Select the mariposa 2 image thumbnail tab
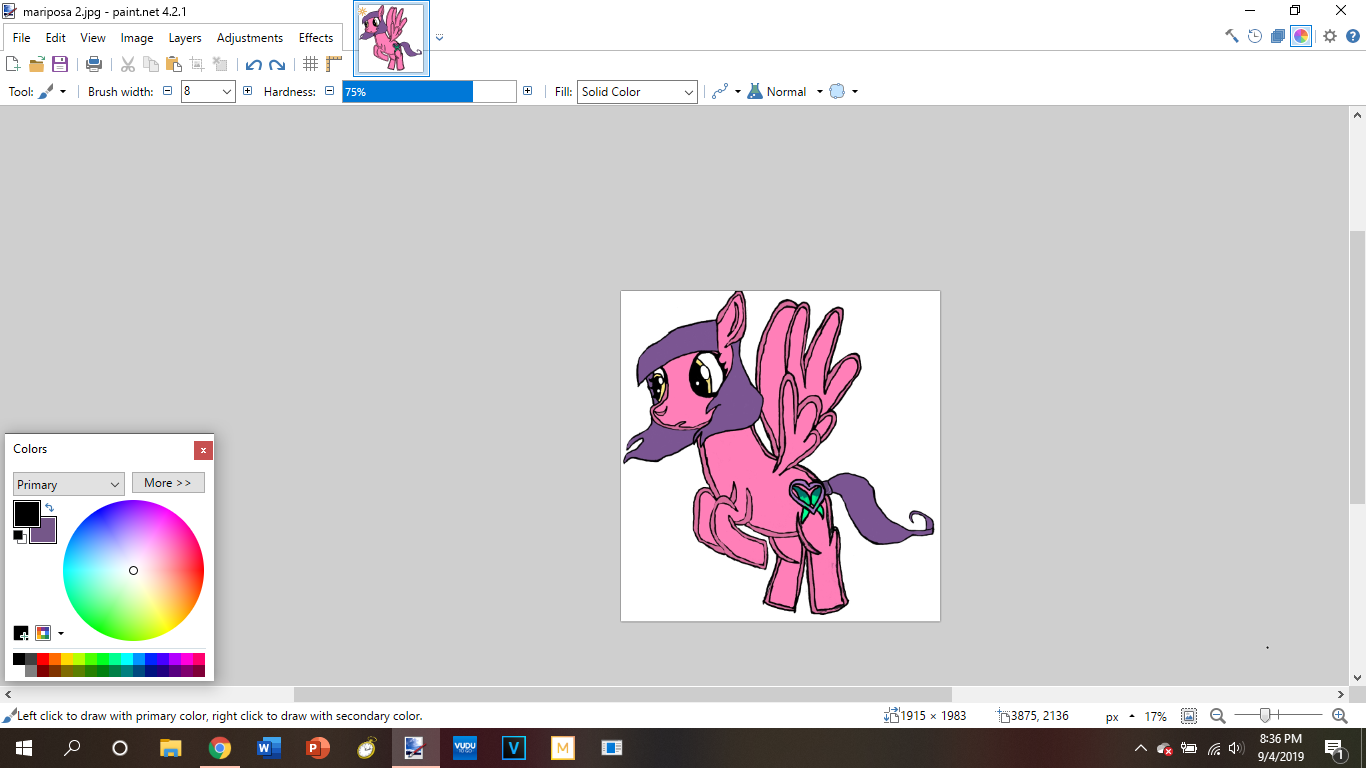 click(x=391, y=38)
